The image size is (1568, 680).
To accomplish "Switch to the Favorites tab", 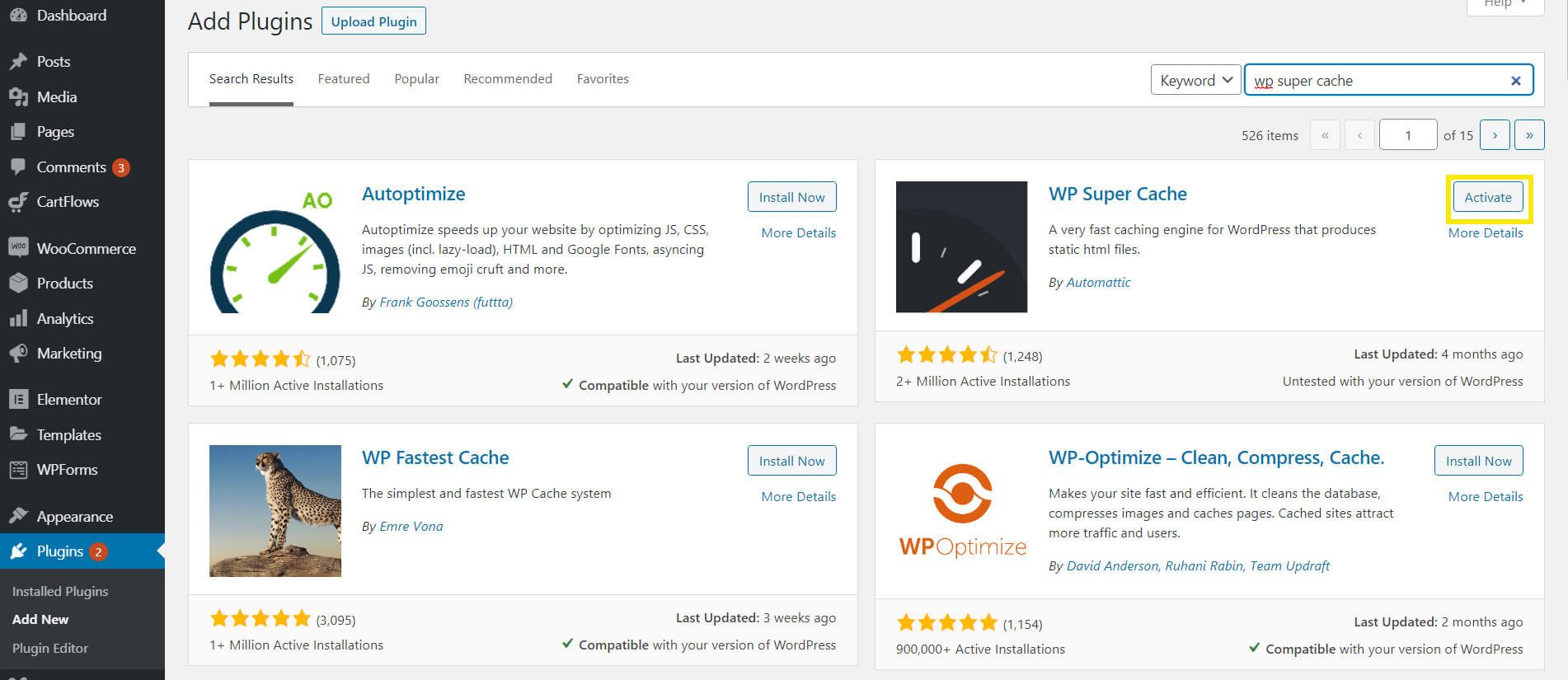I will (x=603, y=79).
